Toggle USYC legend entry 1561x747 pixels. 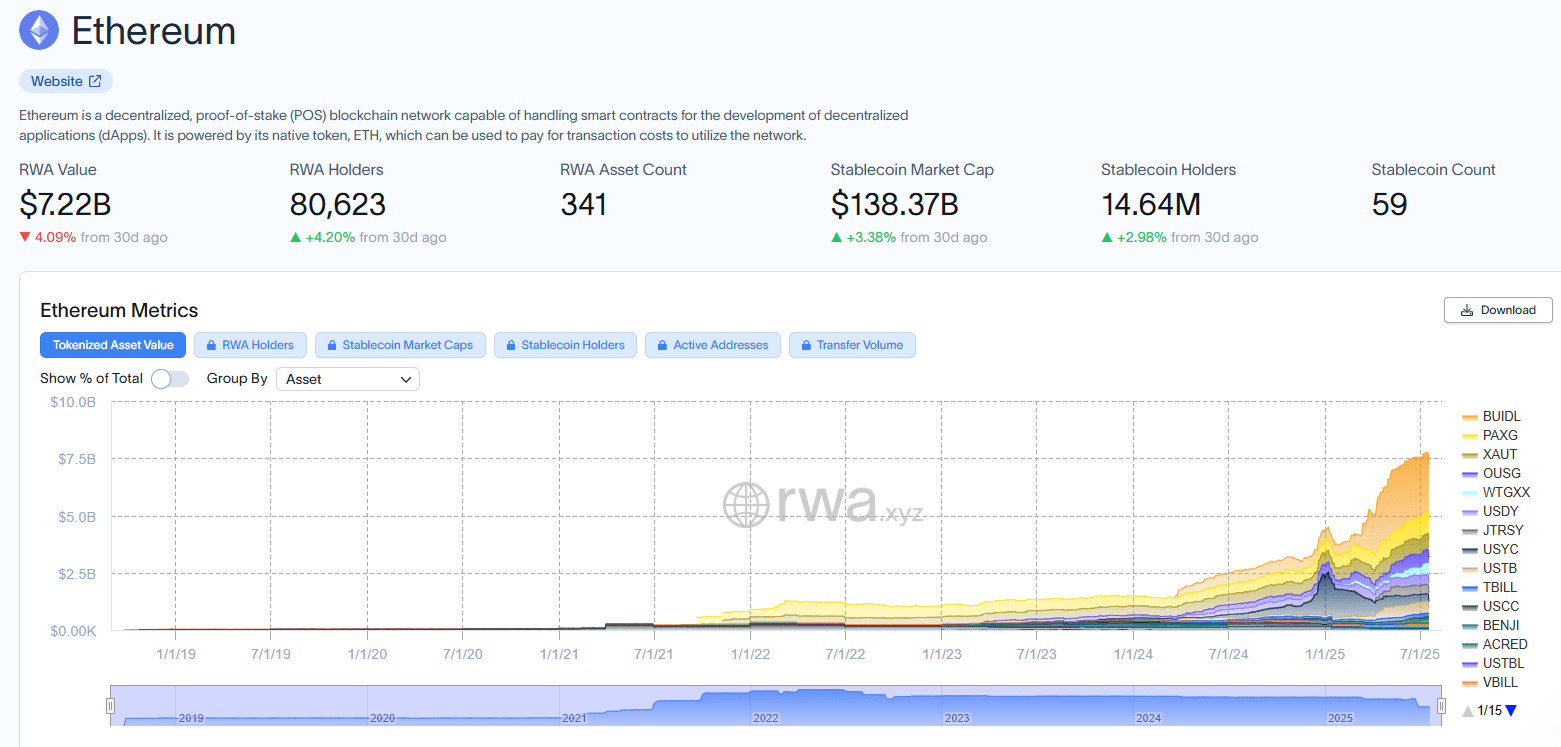[x=1490, y=549]
